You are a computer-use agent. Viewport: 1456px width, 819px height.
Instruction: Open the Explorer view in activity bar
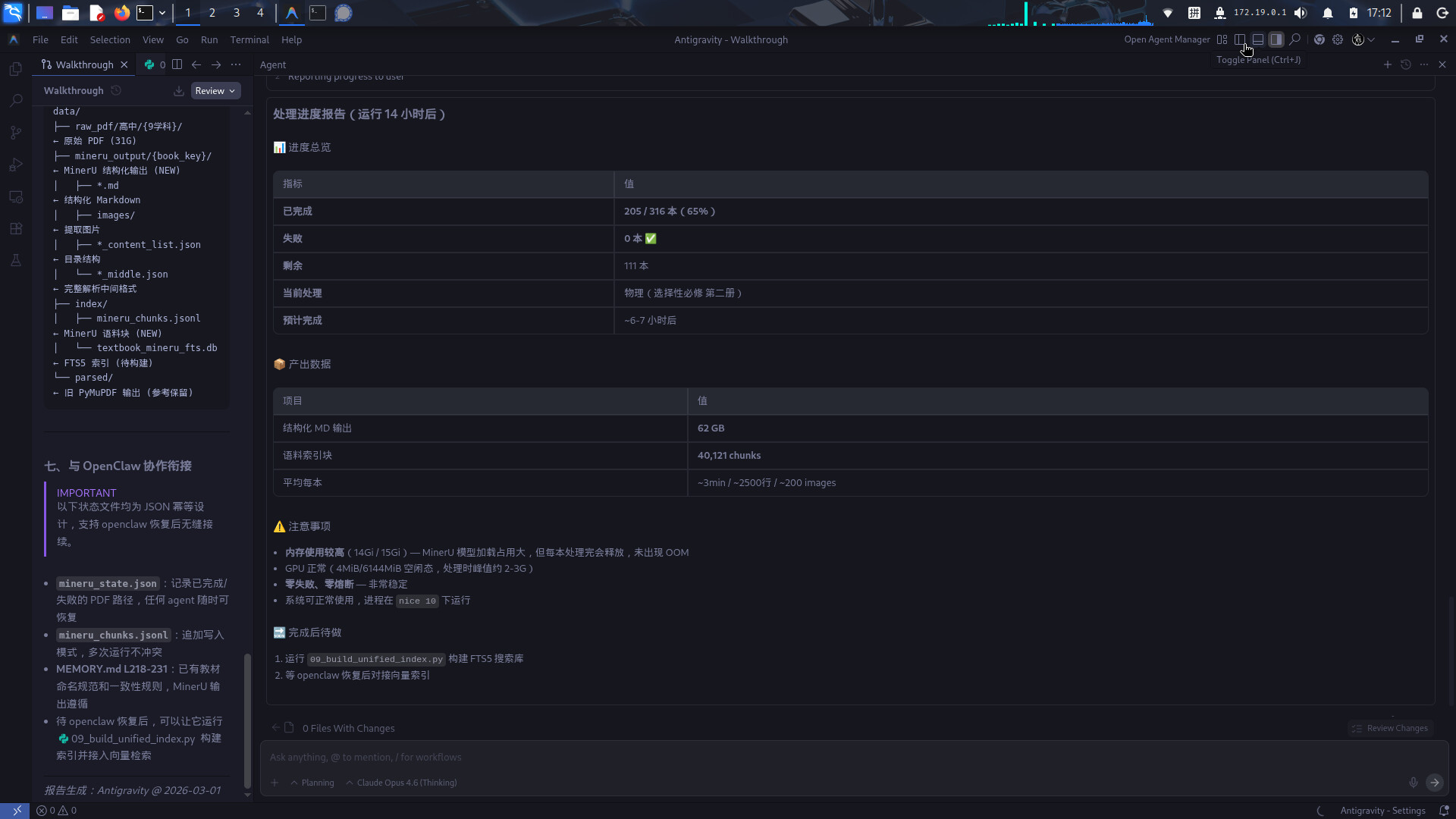16,69
